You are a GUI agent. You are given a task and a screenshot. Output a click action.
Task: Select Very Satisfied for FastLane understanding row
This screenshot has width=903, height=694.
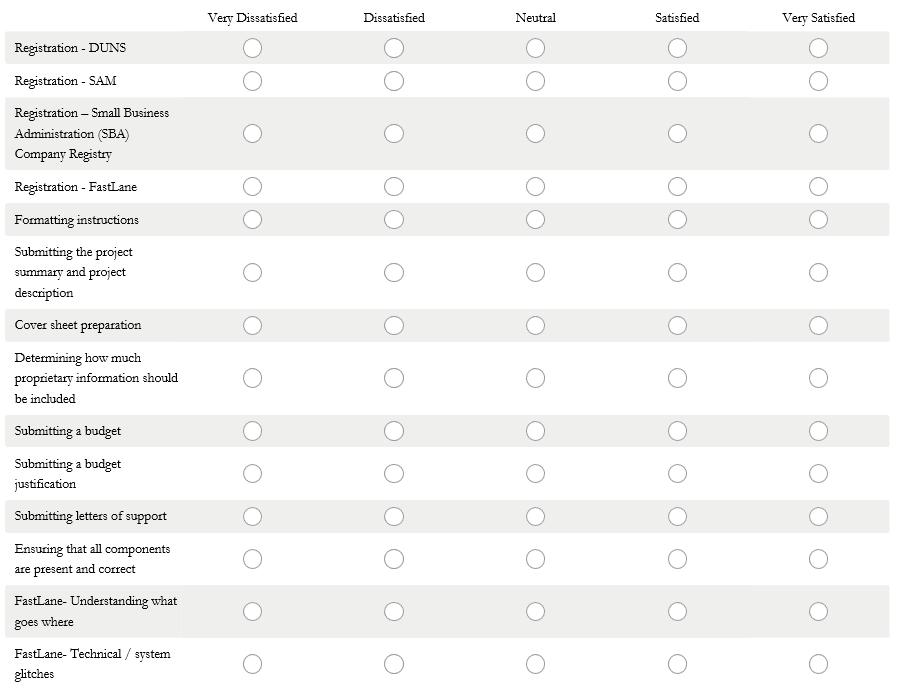818,611
